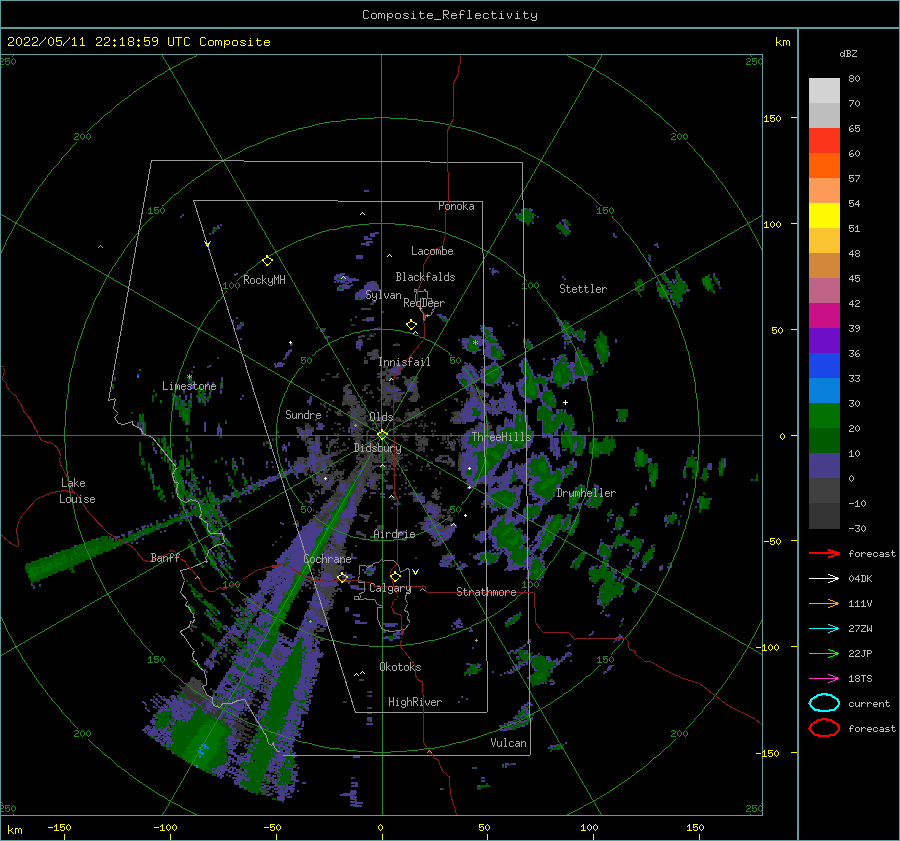Click the current legend label
The image size is (900, 841).
point(868,703)
